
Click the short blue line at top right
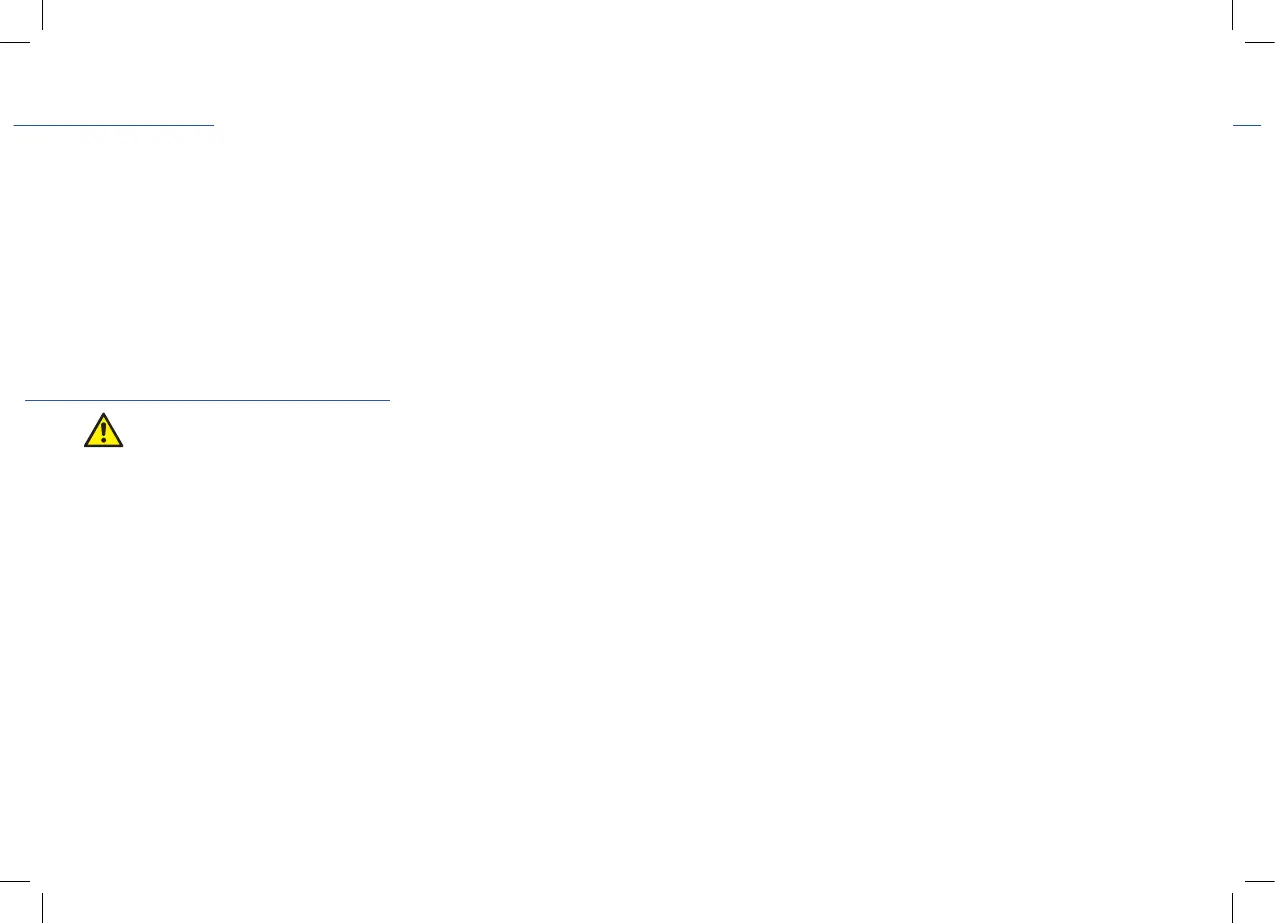point(1247,125)
